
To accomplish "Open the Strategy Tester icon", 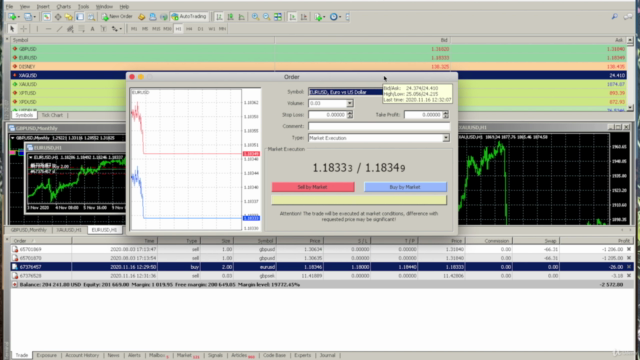I will (x=91, y=17).
